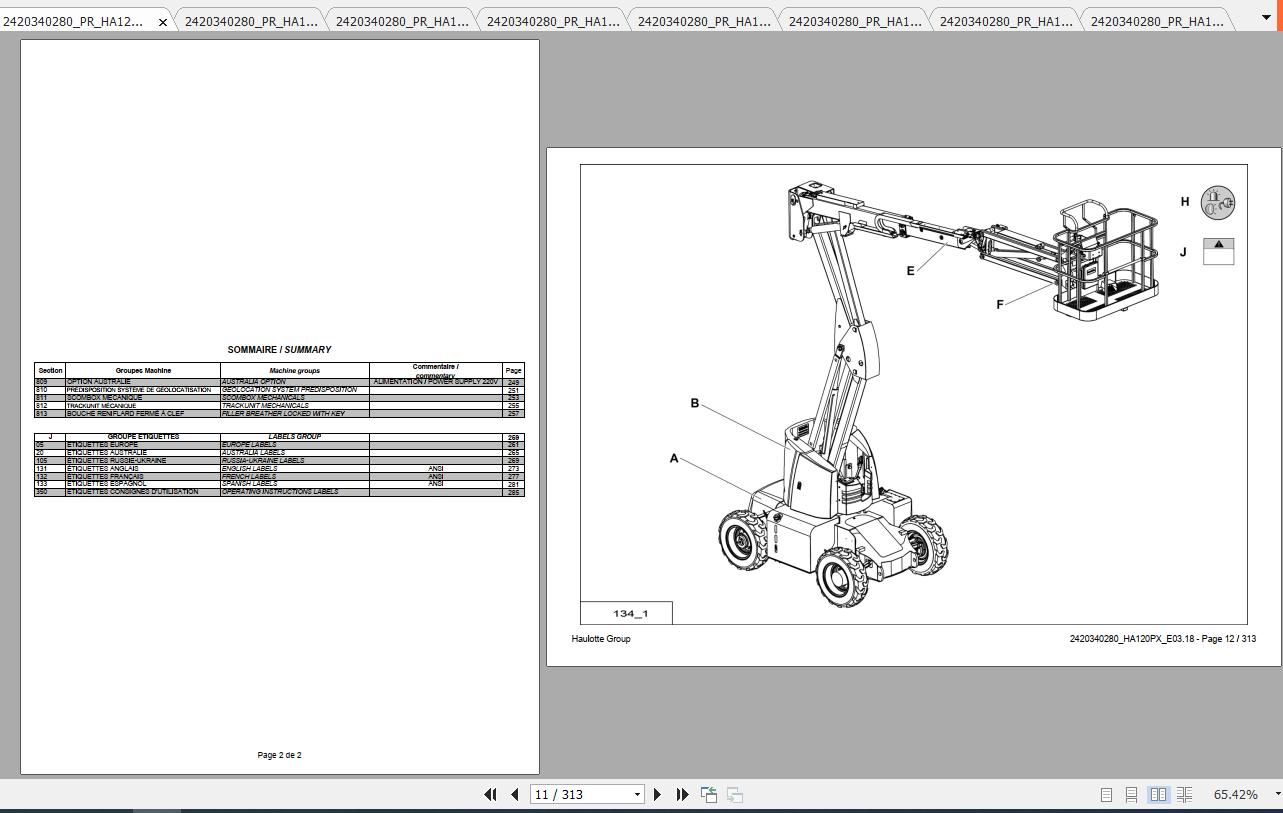
Task: Click the H plug symbol in the diagram
Action: pyautogui.click(x=1217, y=203)
